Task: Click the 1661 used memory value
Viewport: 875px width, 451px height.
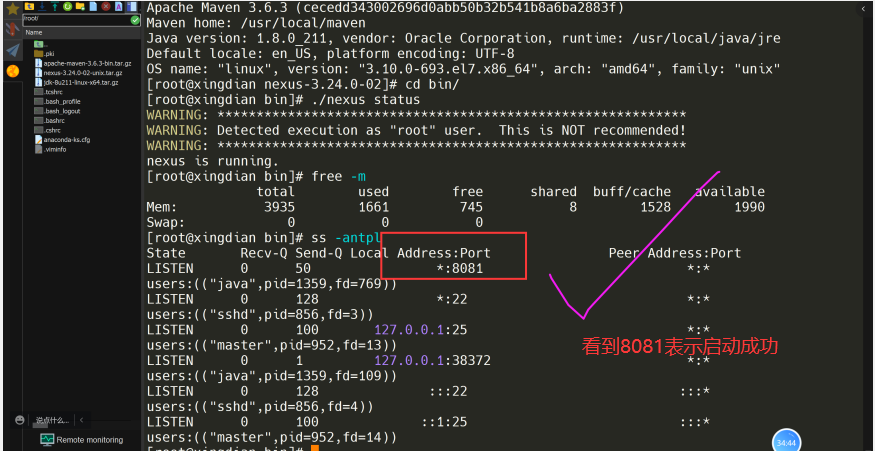Action: click(x=373, y=207)
